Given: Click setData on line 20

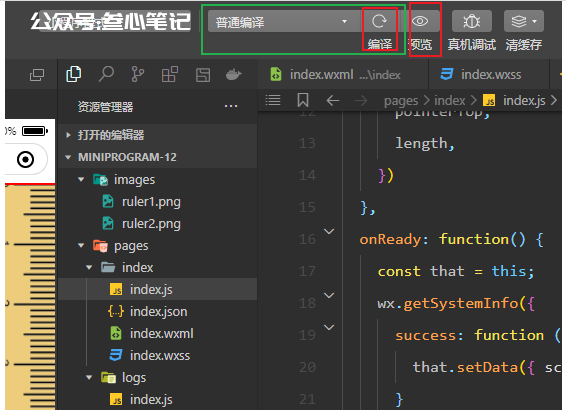Looking at the screenshot, I should coord(488,367).
